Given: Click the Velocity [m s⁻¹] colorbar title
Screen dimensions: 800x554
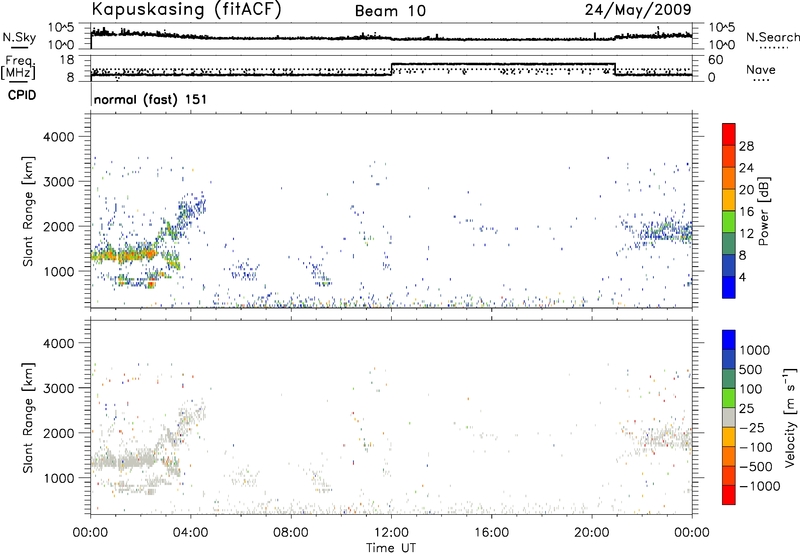Looking at the screenshot, I should coord(790,417).
